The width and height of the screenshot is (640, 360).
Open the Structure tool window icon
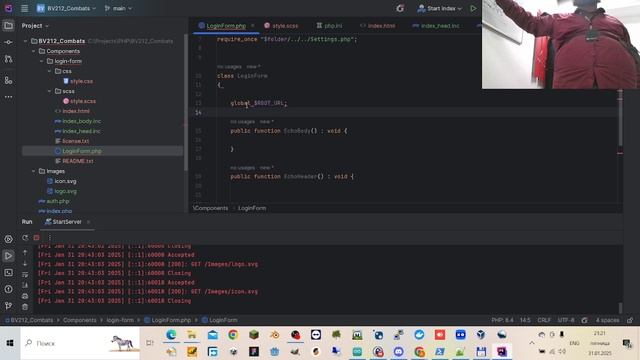8,80
